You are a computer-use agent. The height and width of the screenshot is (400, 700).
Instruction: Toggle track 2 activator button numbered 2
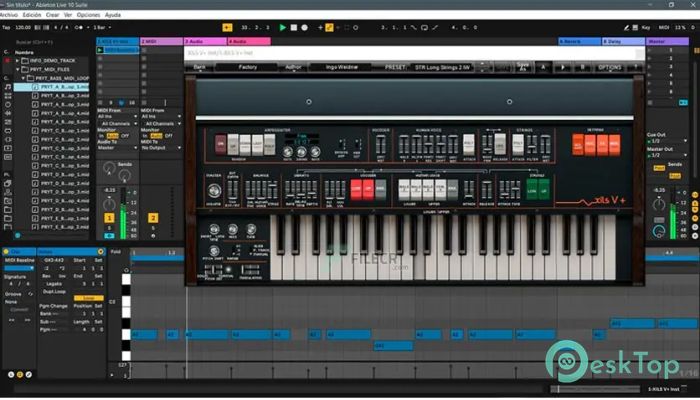click(153, 218)
